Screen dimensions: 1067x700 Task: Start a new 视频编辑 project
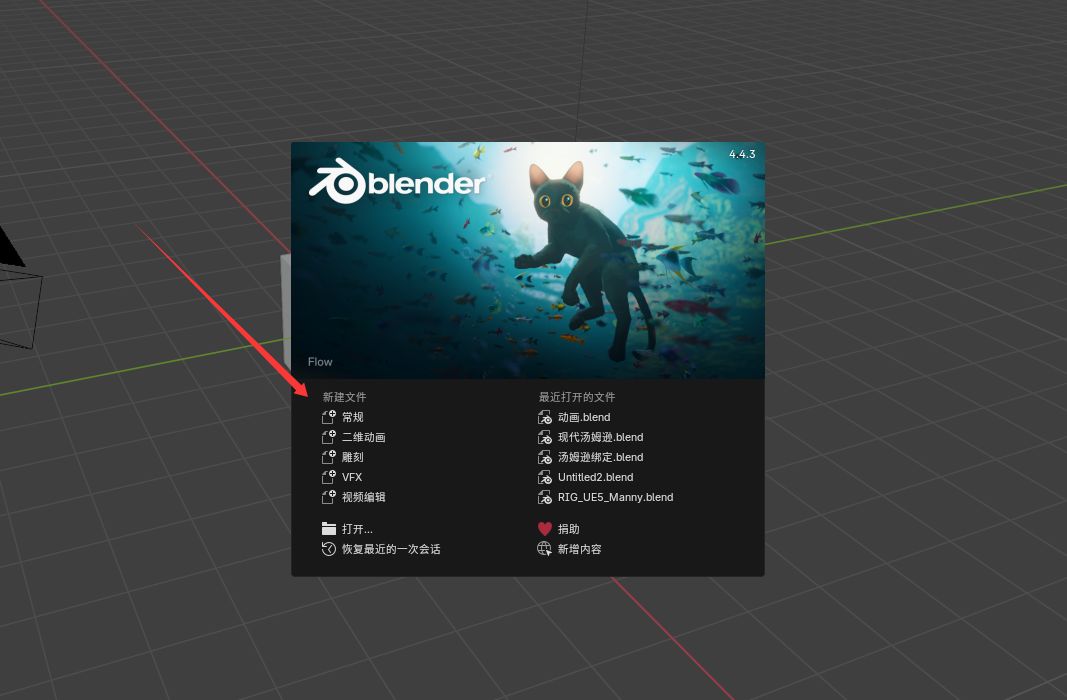[x=363, y=497]
